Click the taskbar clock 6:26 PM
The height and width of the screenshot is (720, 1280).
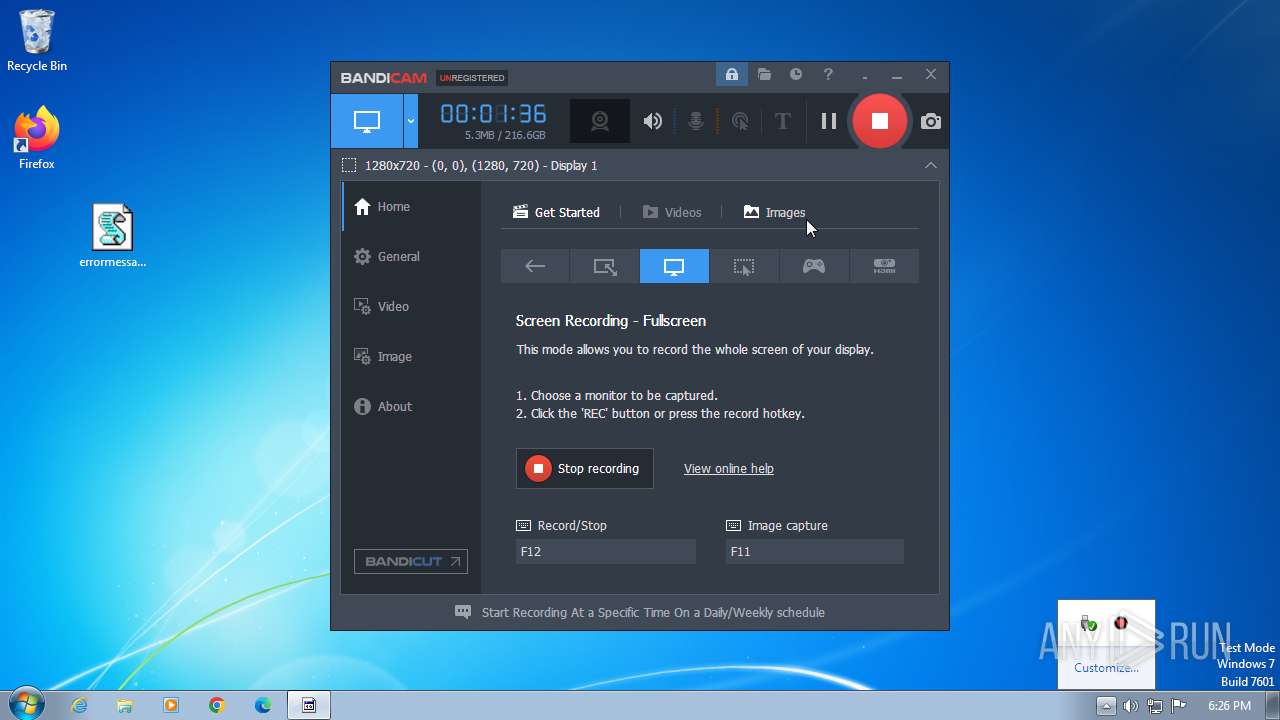pos(1229,706)
